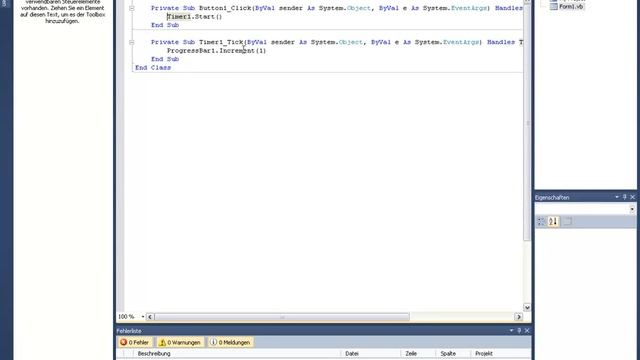Screen dimensions: 640x360
Task: Click on ProgressBar1.Increment(1) code line
Action: tap(216, 51)
